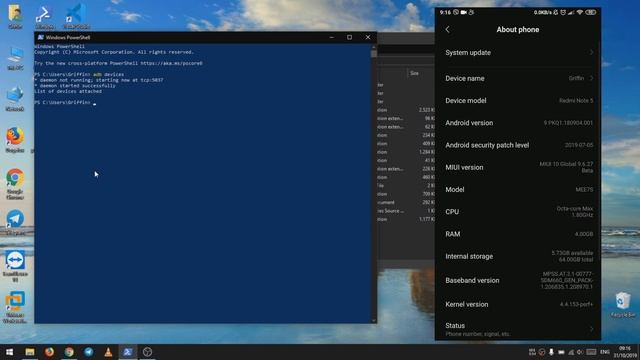The image size is (640, 360).
Task: Open Status entry on About phone
Action: point(518,329)
